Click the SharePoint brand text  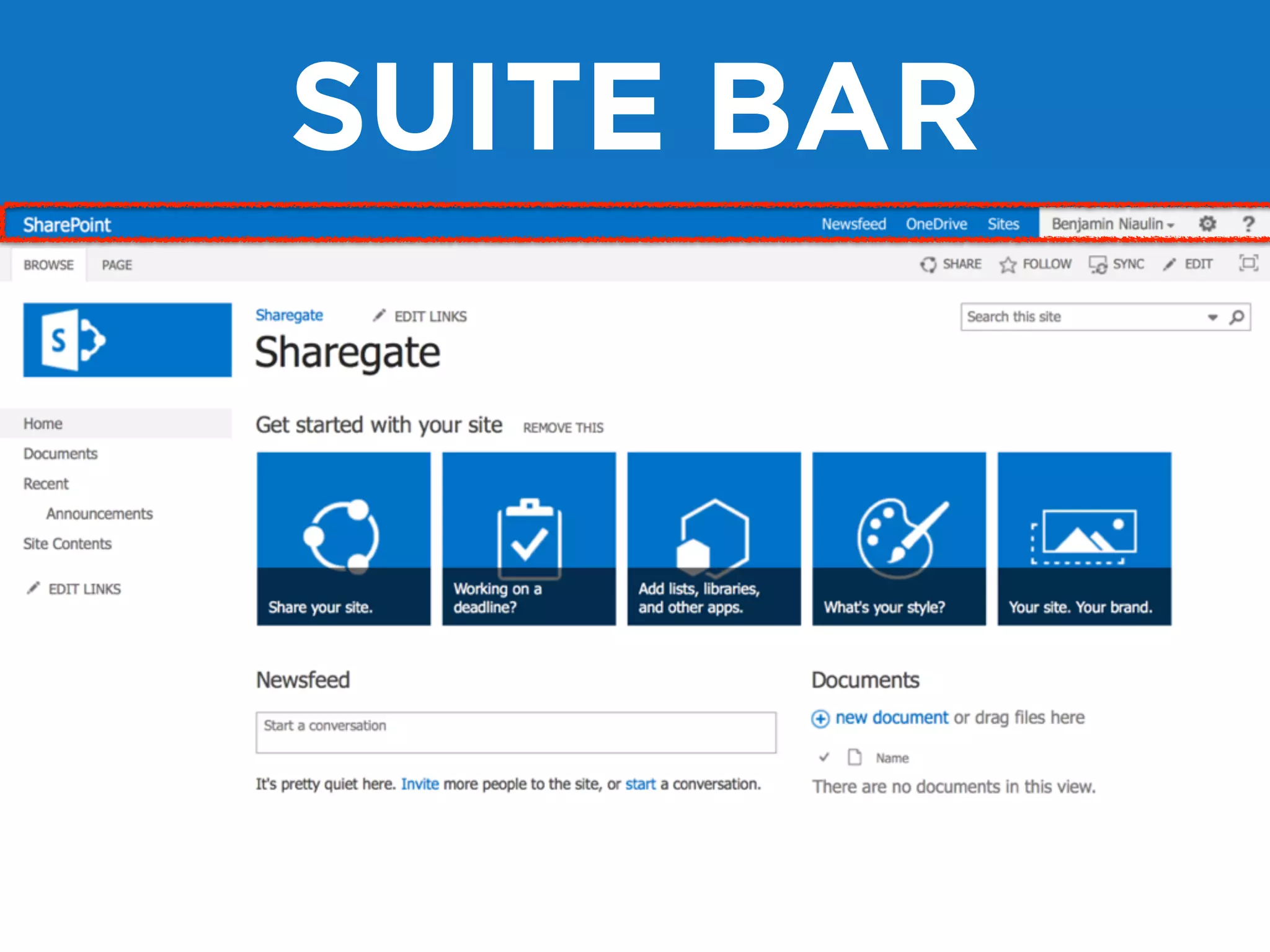pos(67,224)
